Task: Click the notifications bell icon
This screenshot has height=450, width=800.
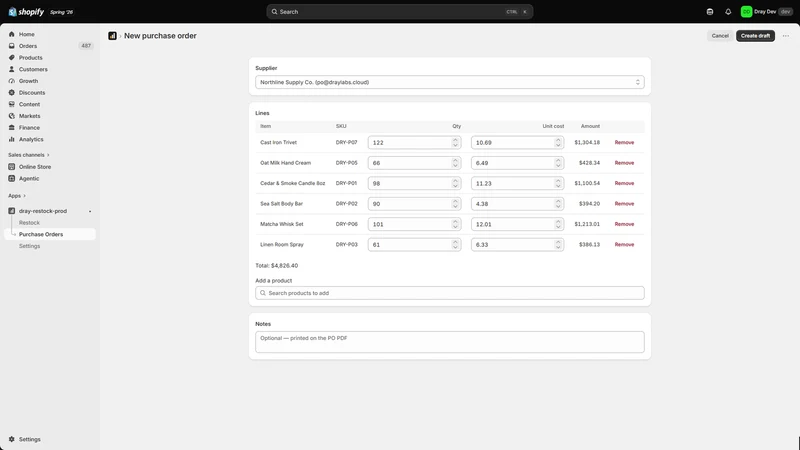Action: (x=728, y=12)
